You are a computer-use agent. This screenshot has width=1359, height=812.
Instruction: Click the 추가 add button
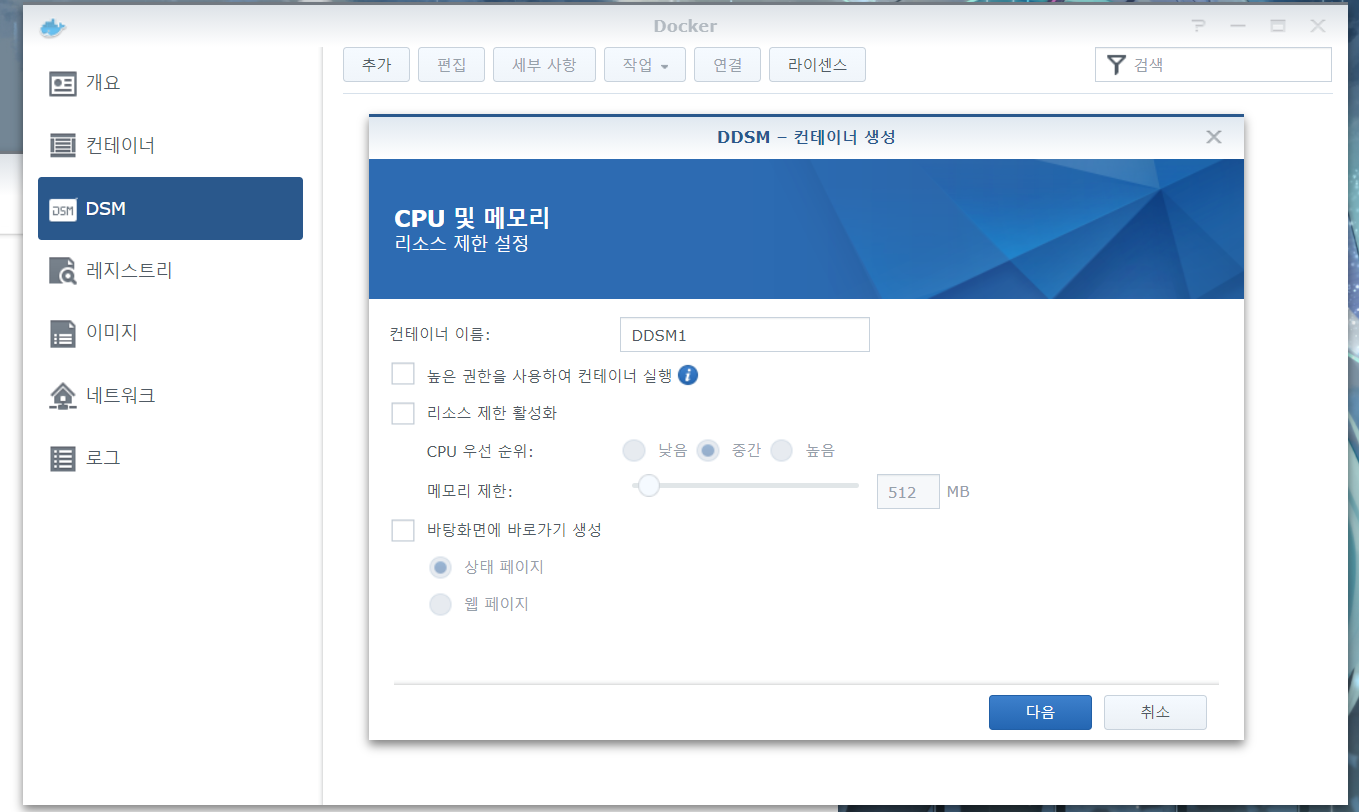click(x=376, y=65)
